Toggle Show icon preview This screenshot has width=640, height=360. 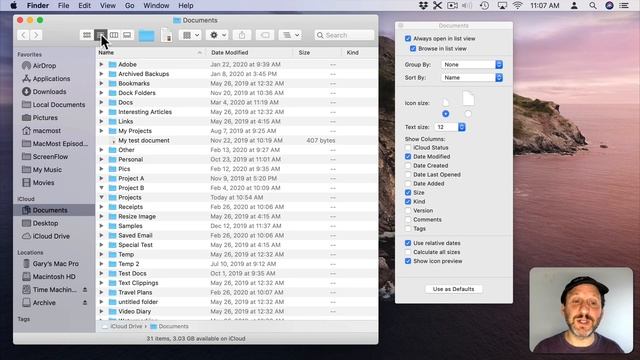tap(408, 261)
